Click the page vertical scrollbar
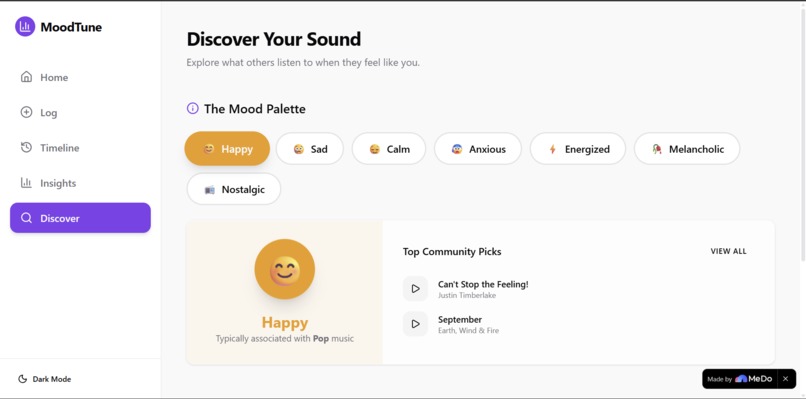806x399 pixels. click(x=803, y=134)
